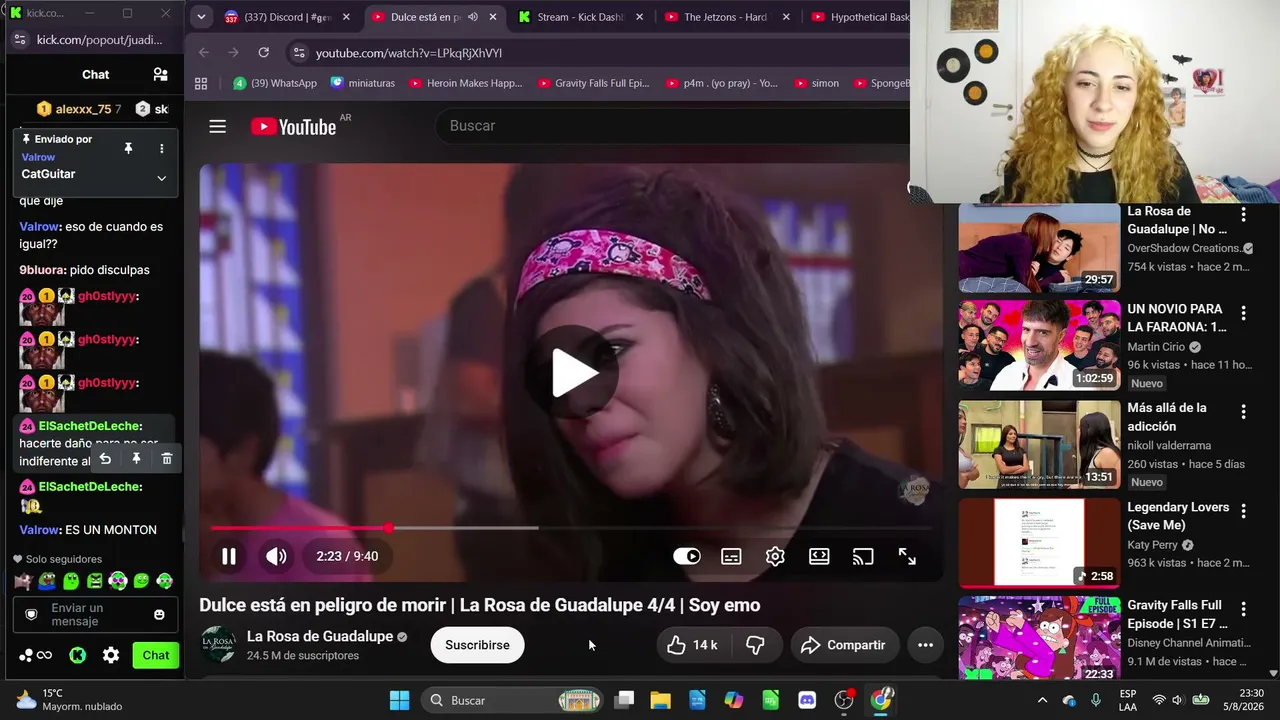Open Kick chat user list icon
This screenshot has width=1280, height=720.
point(160,74)
